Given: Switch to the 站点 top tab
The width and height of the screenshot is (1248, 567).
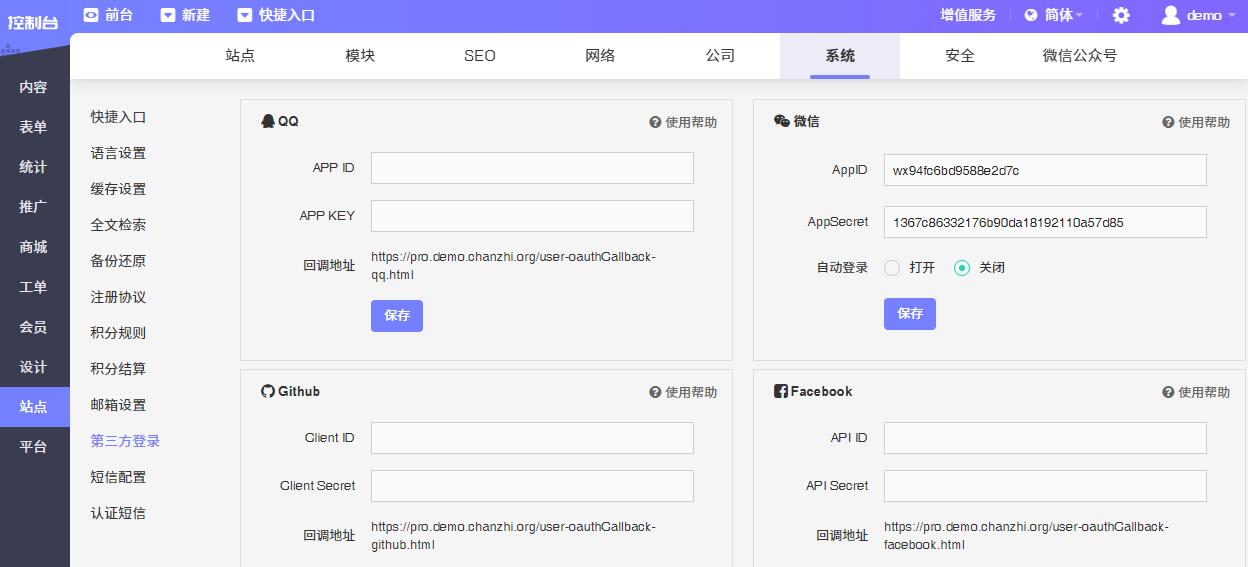Looking at the screenshot, I should (x=240, y=56).
